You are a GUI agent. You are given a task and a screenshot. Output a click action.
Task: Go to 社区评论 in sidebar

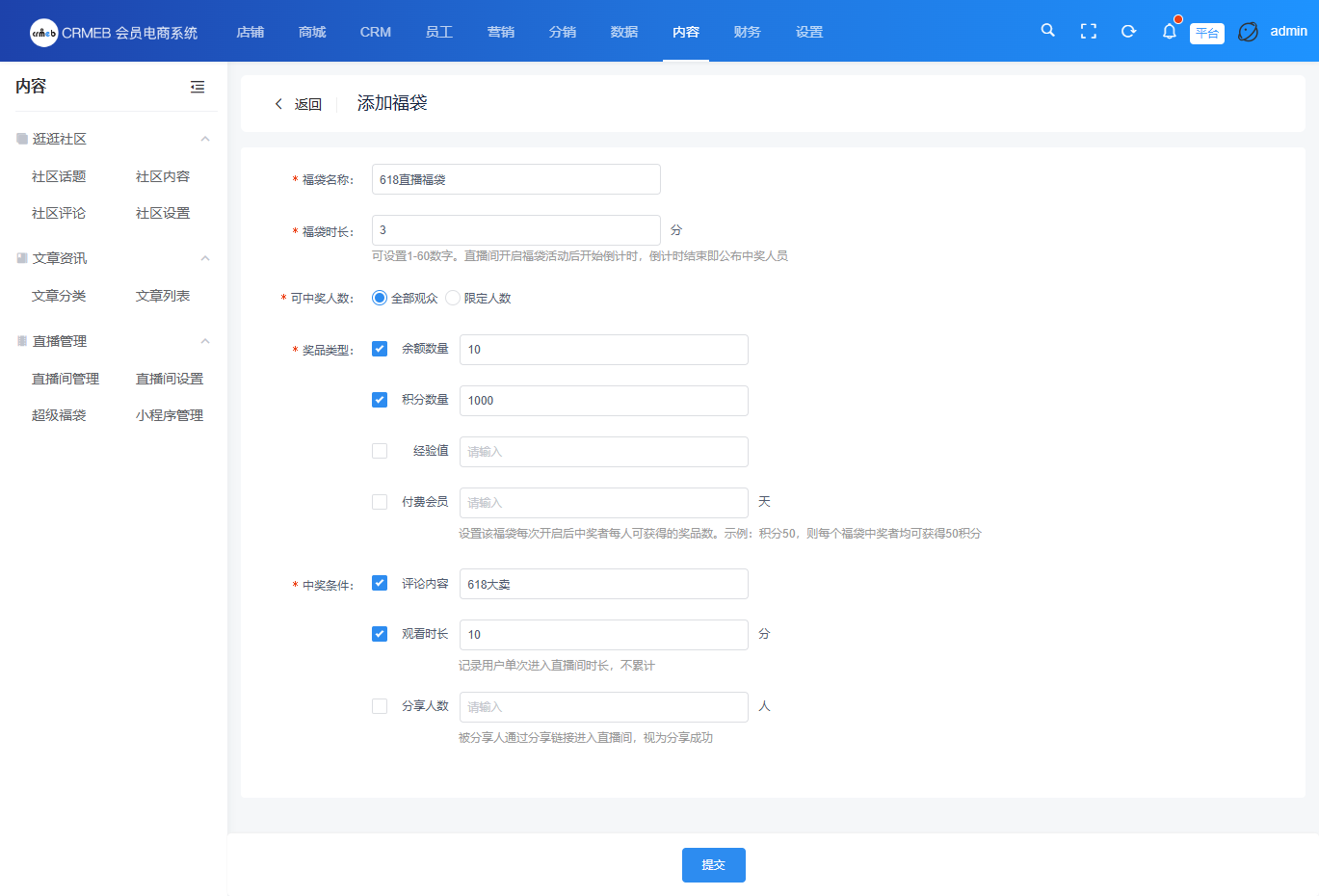[59, 213]
